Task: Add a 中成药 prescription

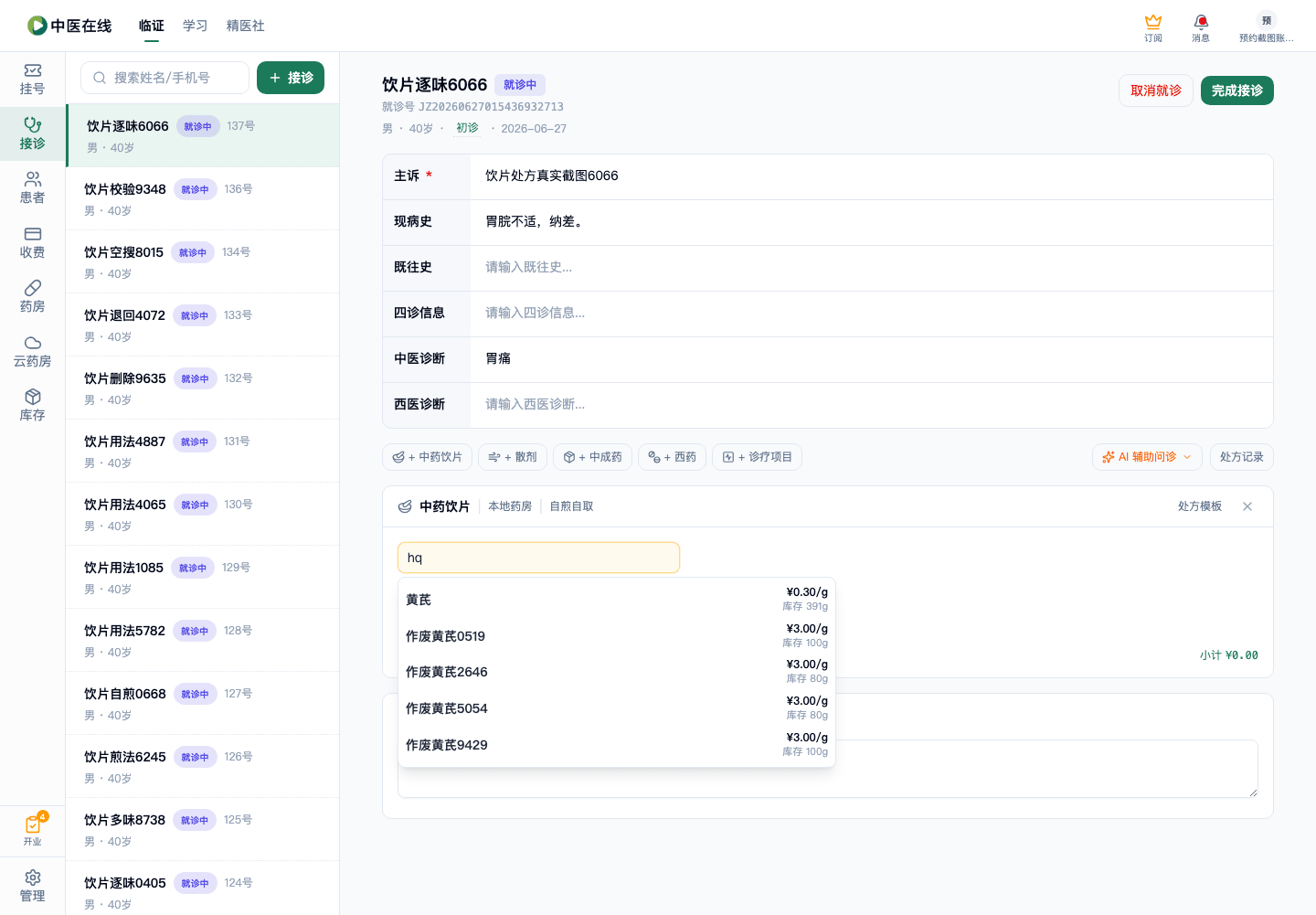Action: (x=592, y=457)
